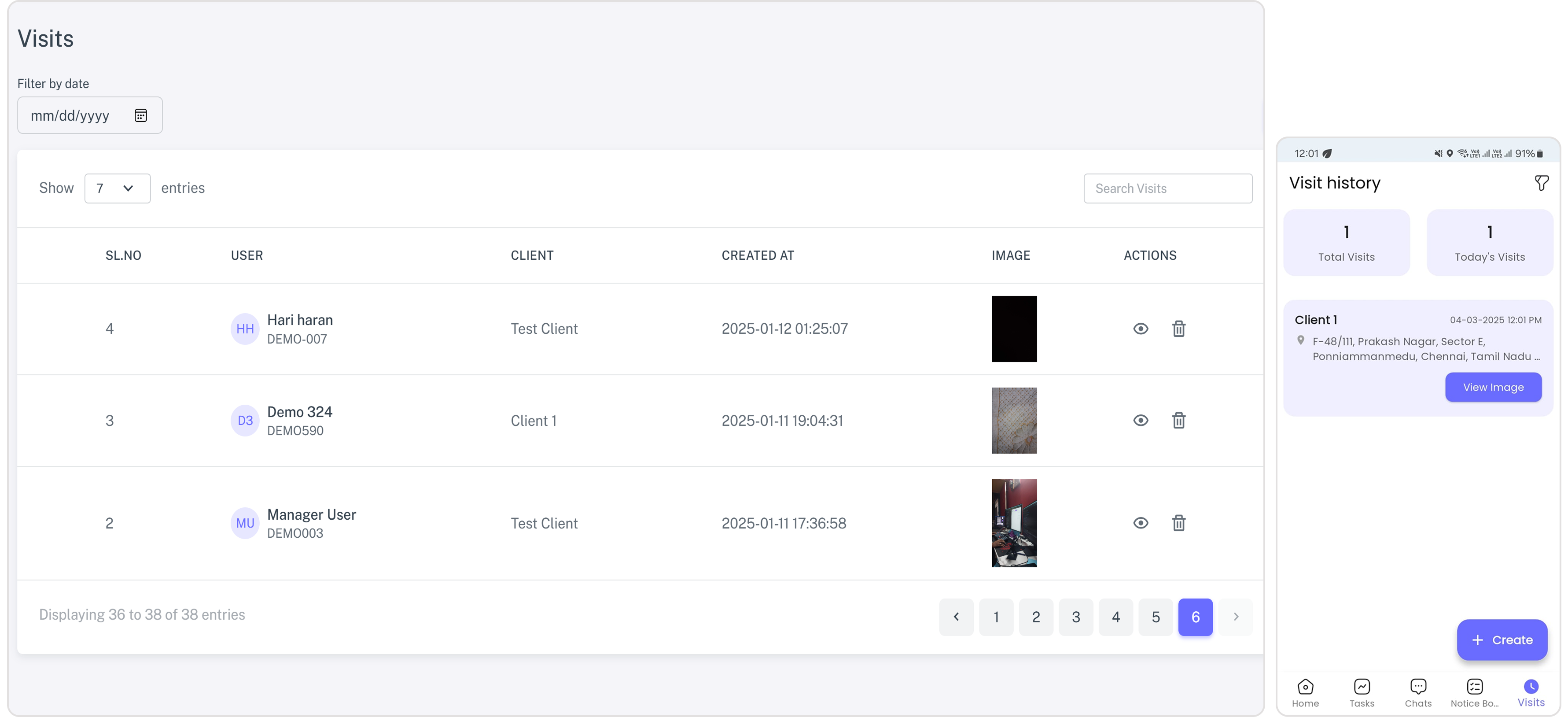
Task: Click Test Client cell in Hari haran row
Action: coord(544,329)
